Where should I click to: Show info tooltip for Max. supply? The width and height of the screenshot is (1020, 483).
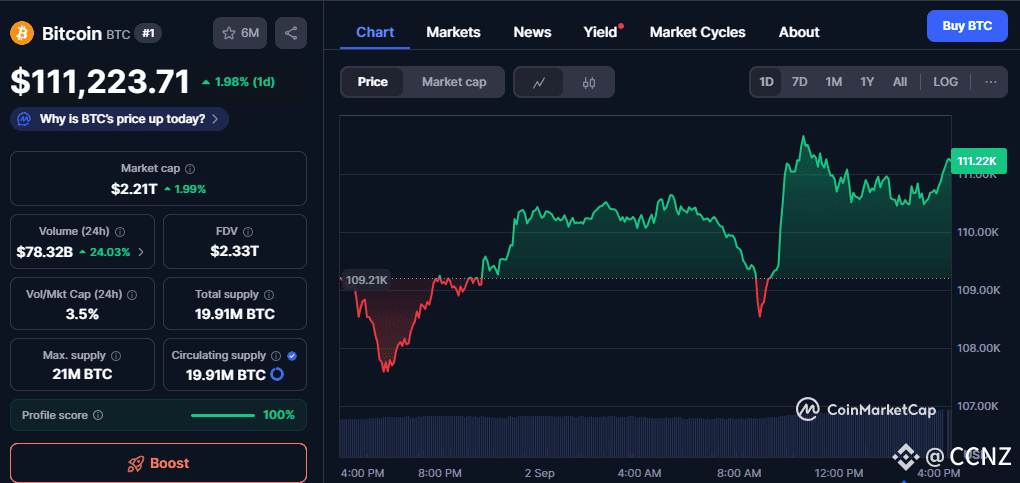[116, 355]
